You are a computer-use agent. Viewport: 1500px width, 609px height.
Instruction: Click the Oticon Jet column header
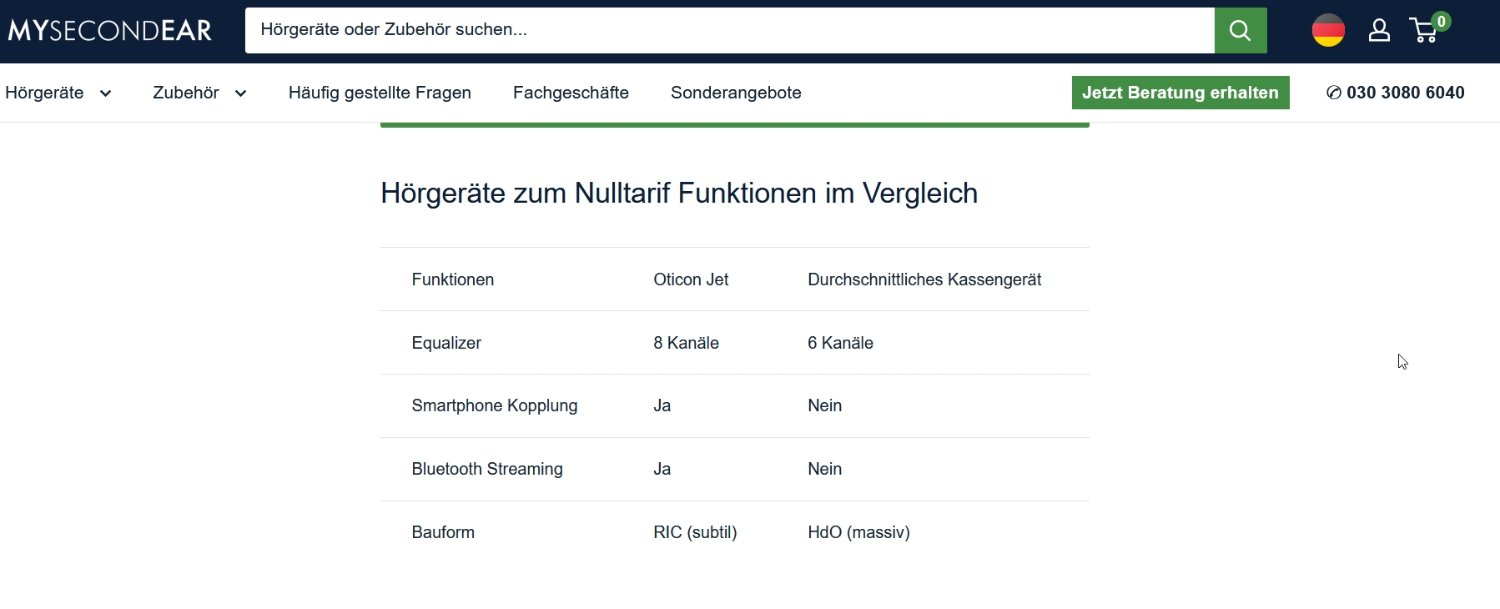pyautogui.click(x=691, y=280)
